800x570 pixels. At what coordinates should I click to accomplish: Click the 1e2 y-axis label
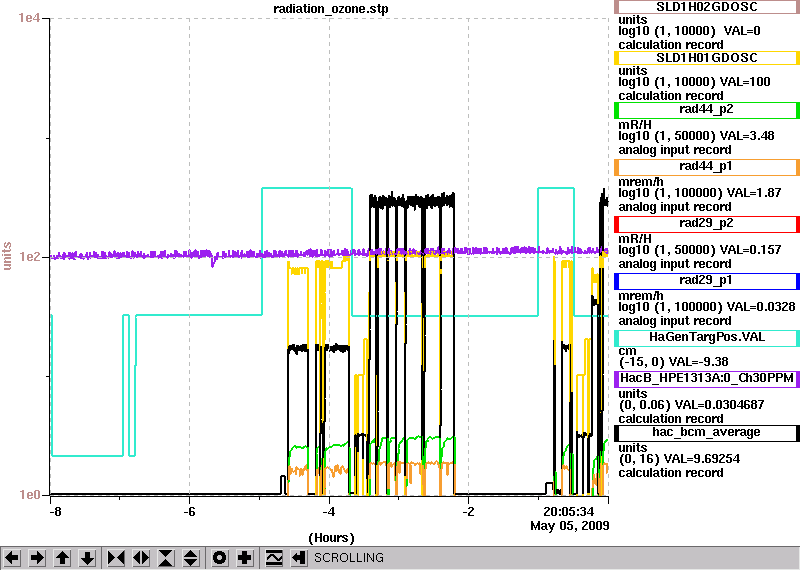(28, 256)
